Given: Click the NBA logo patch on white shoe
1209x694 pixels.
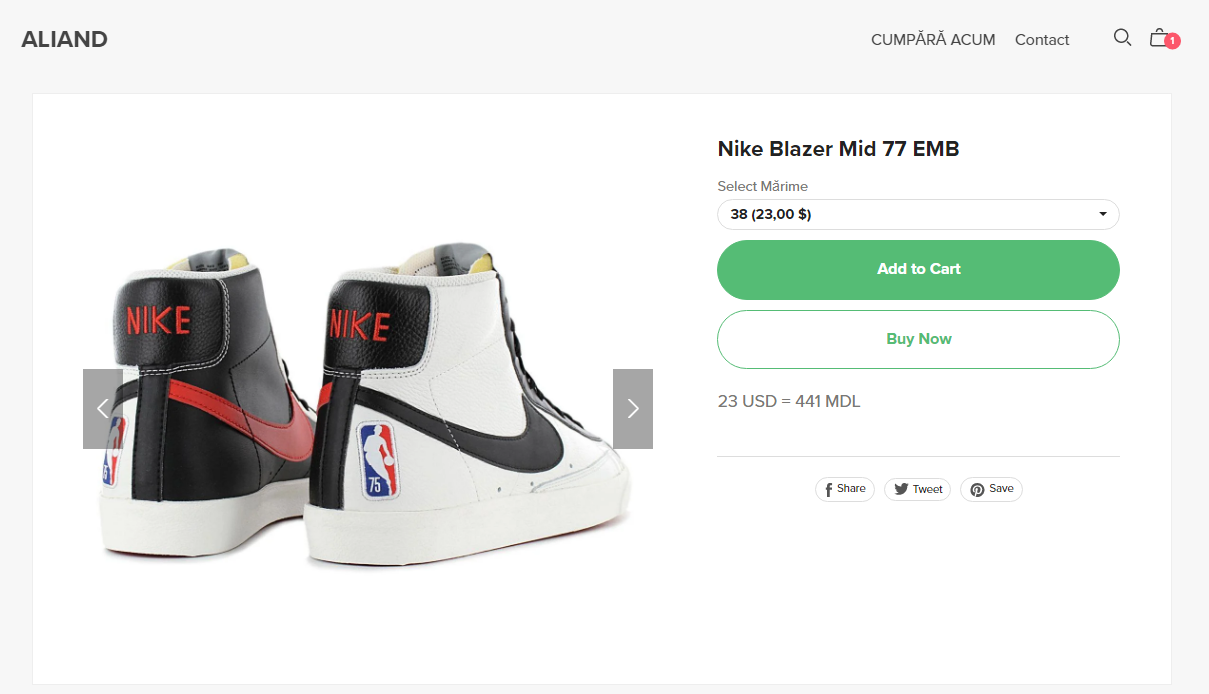Looking at the screenshot, I should coord(375,460).
